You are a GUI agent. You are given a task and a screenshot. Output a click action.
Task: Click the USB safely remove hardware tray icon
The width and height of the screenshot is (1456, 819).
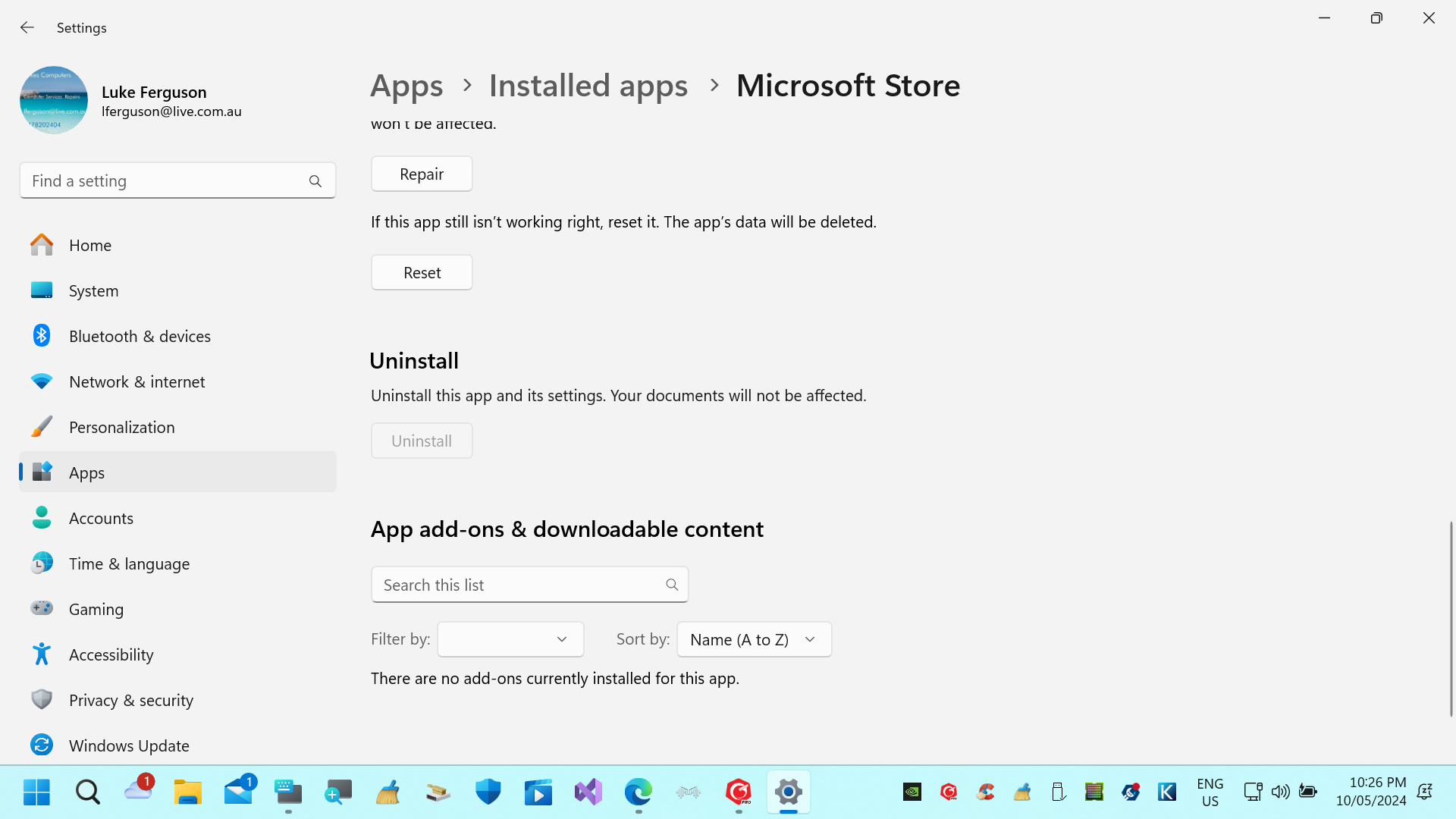[x=1058, y=792]
